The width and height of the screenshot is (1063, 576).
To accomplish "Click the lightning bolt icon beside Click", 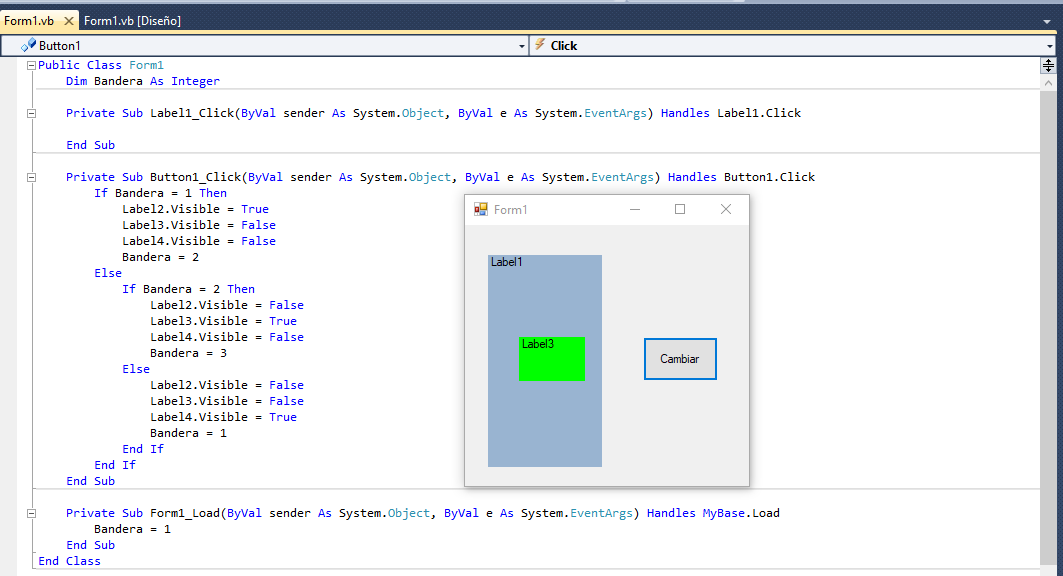I will 540,45.
